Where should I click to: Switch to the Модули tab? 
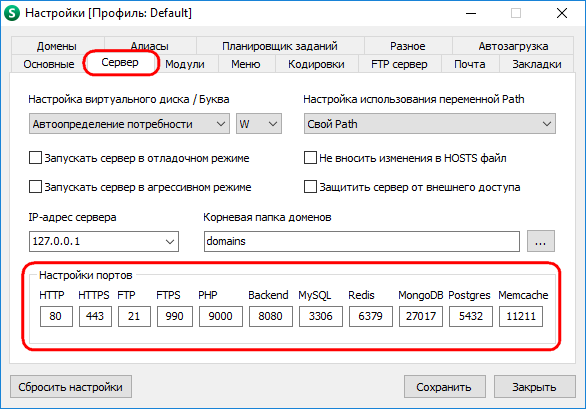click(x=185, y=64)
